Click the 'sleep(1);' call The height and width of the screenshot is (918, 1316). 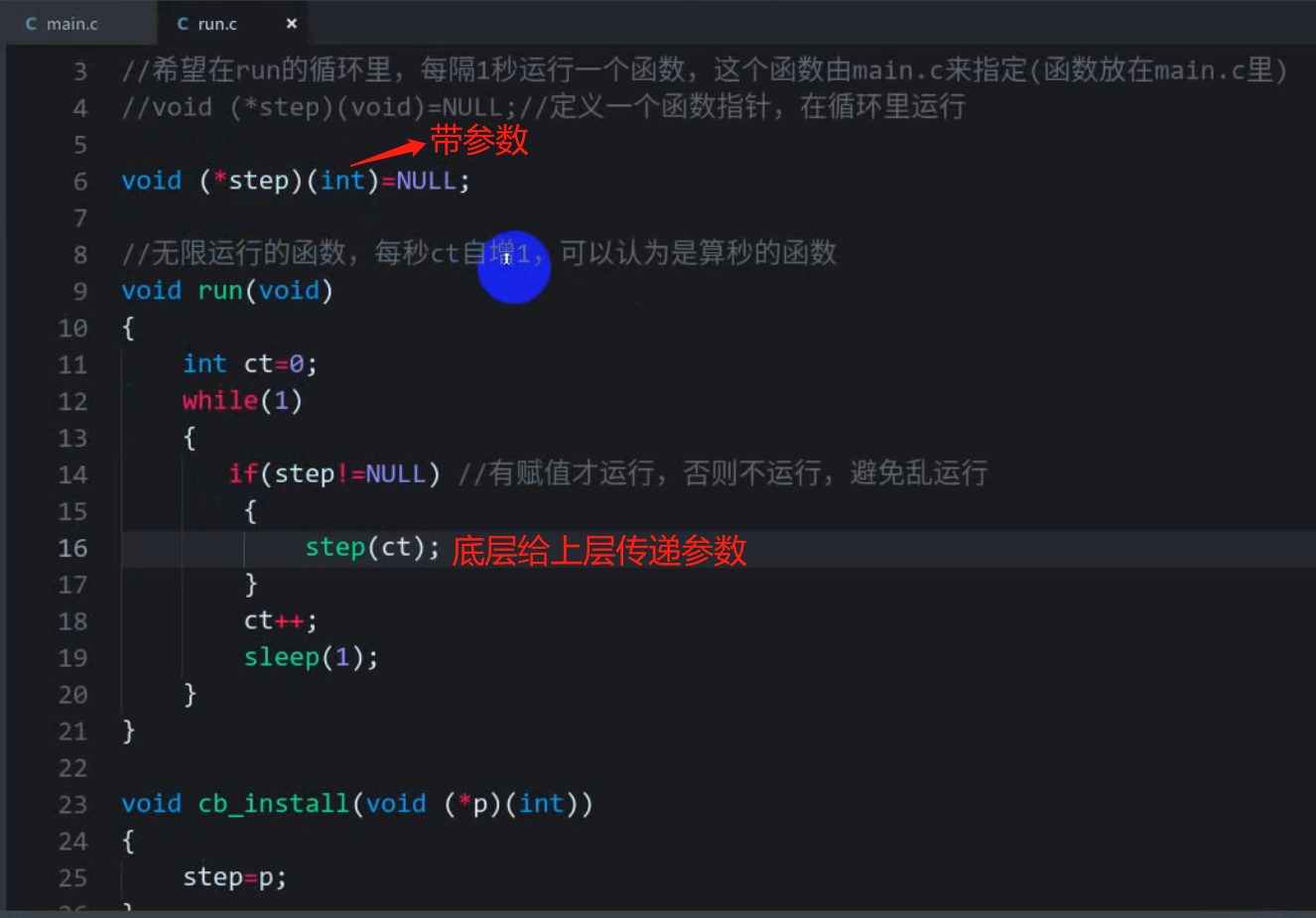pos(312,658)
